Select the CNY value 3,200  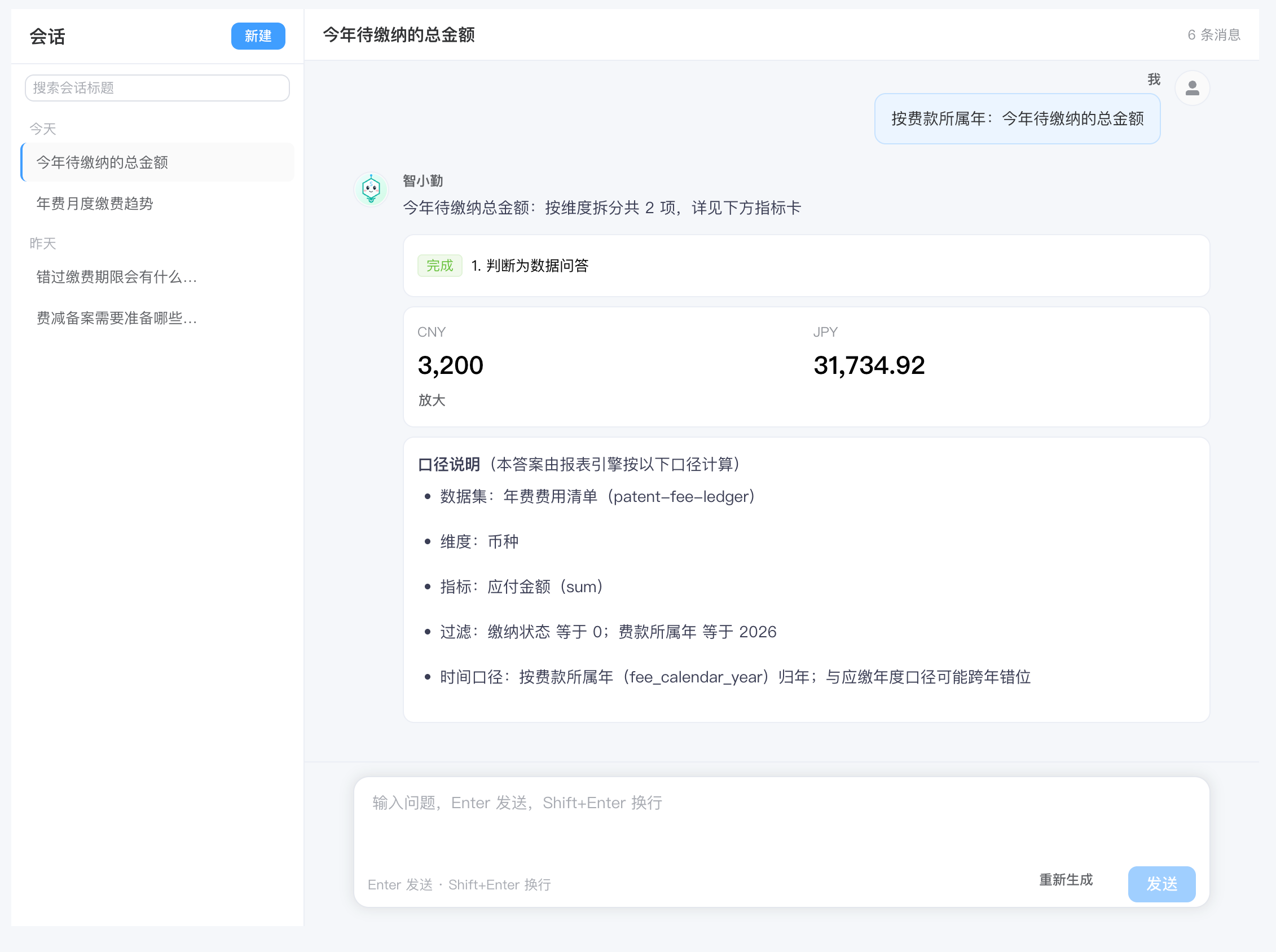[x=450, y=365]
